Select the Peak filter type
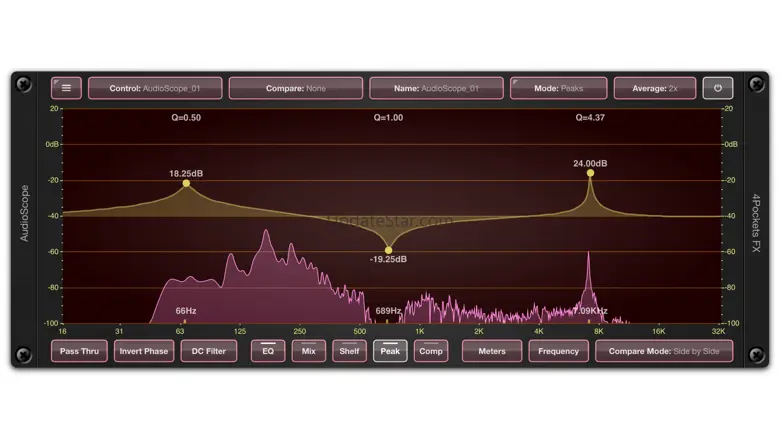 390,351
